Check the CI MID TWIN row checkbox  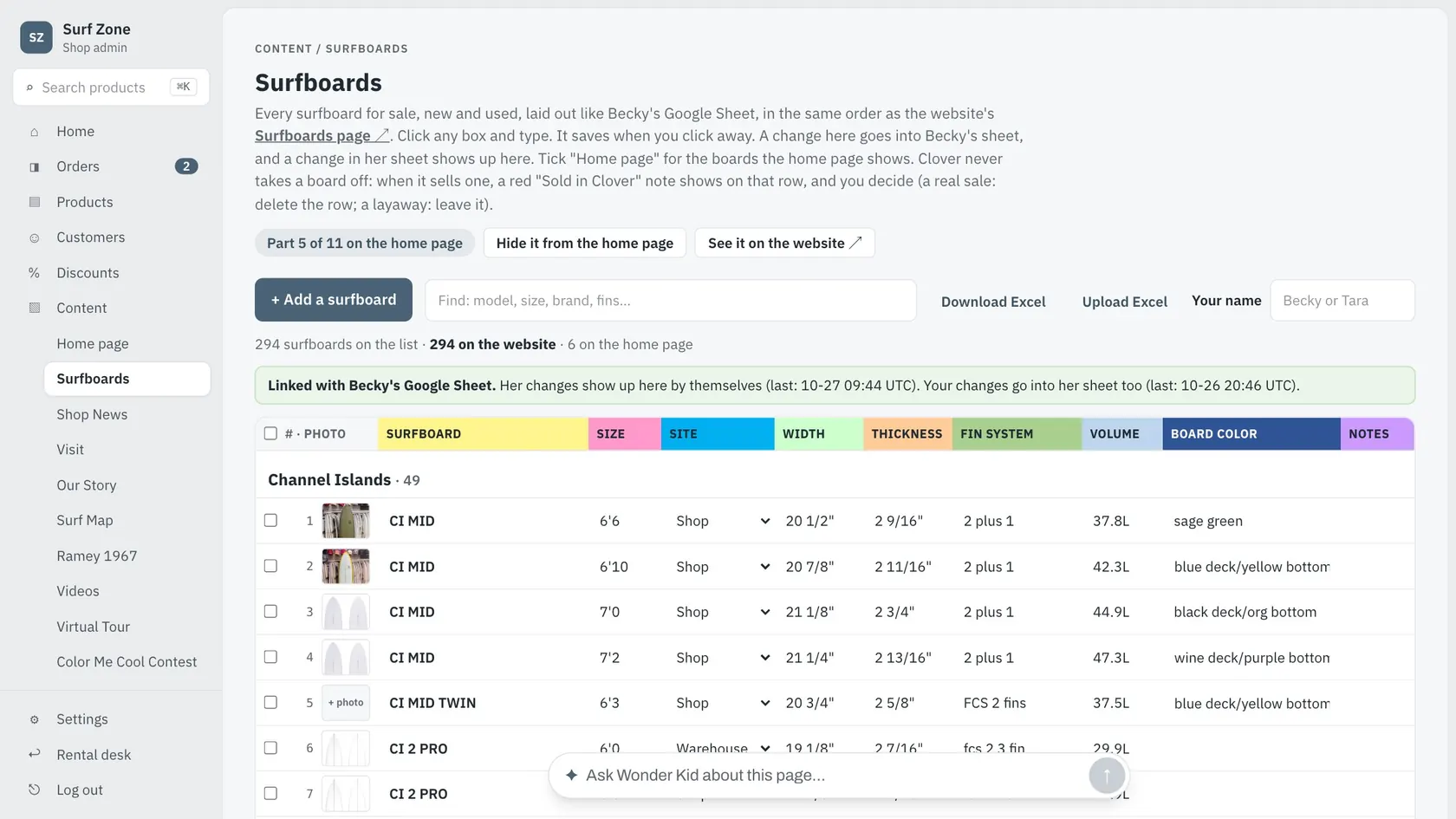(x=270, y=702)
